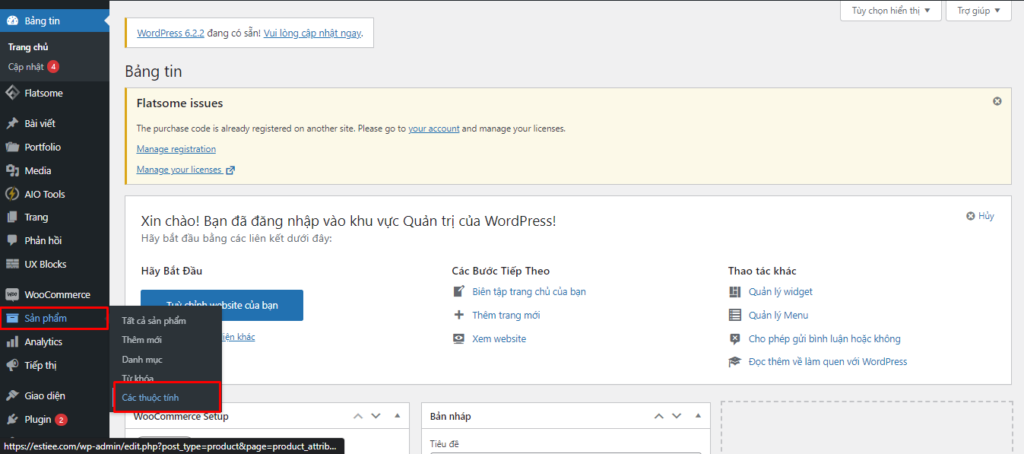The image size is (1024, 454).
Task: Click the menu icon beside Quản lý Menu
Action: tap(735, 315)
